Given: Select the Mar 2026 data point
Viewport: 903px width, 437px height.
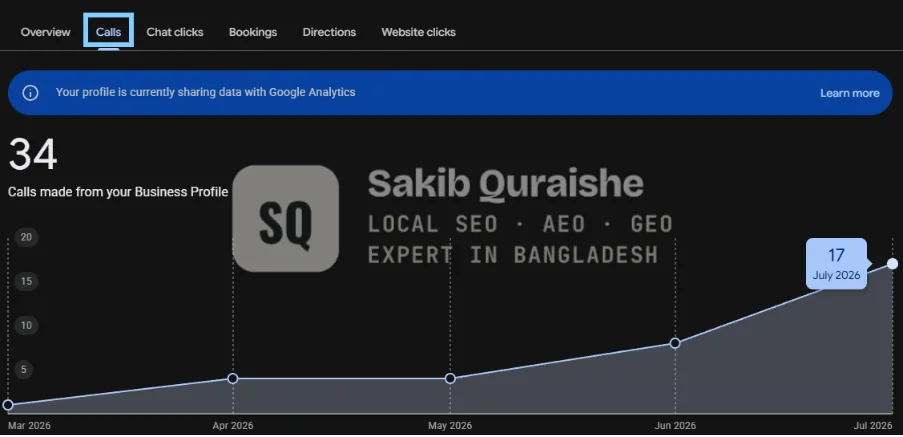Looking at the screenshot, I should tap(7, 405).
